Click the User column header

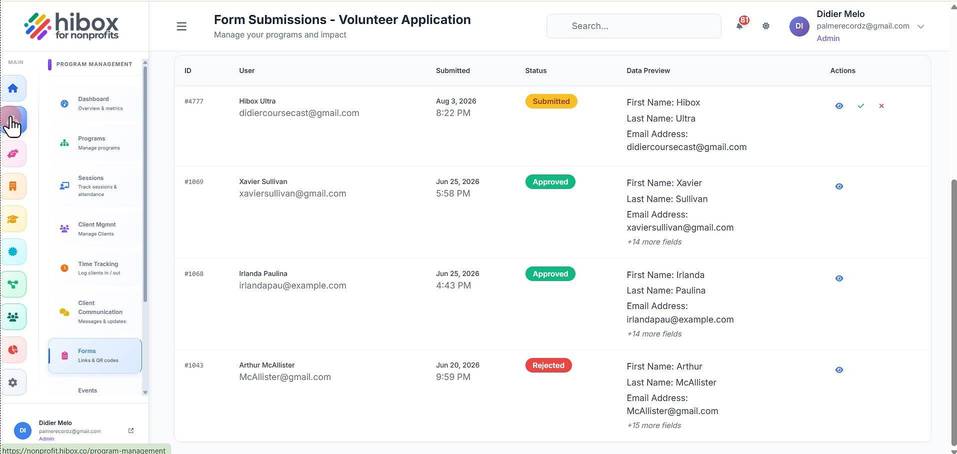(247, 71)
